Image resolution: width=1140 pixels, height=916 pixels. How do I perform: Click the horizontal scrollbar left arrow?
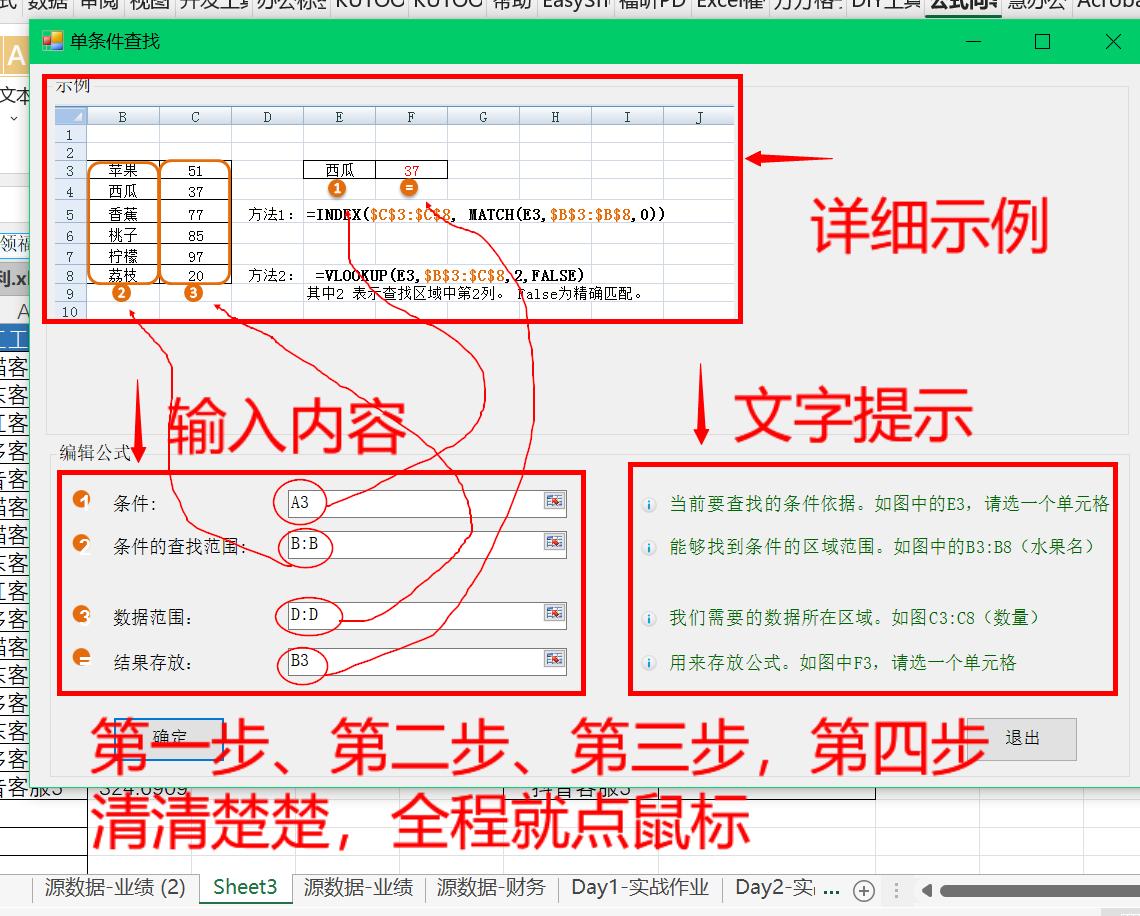click(x=927, y=890)
